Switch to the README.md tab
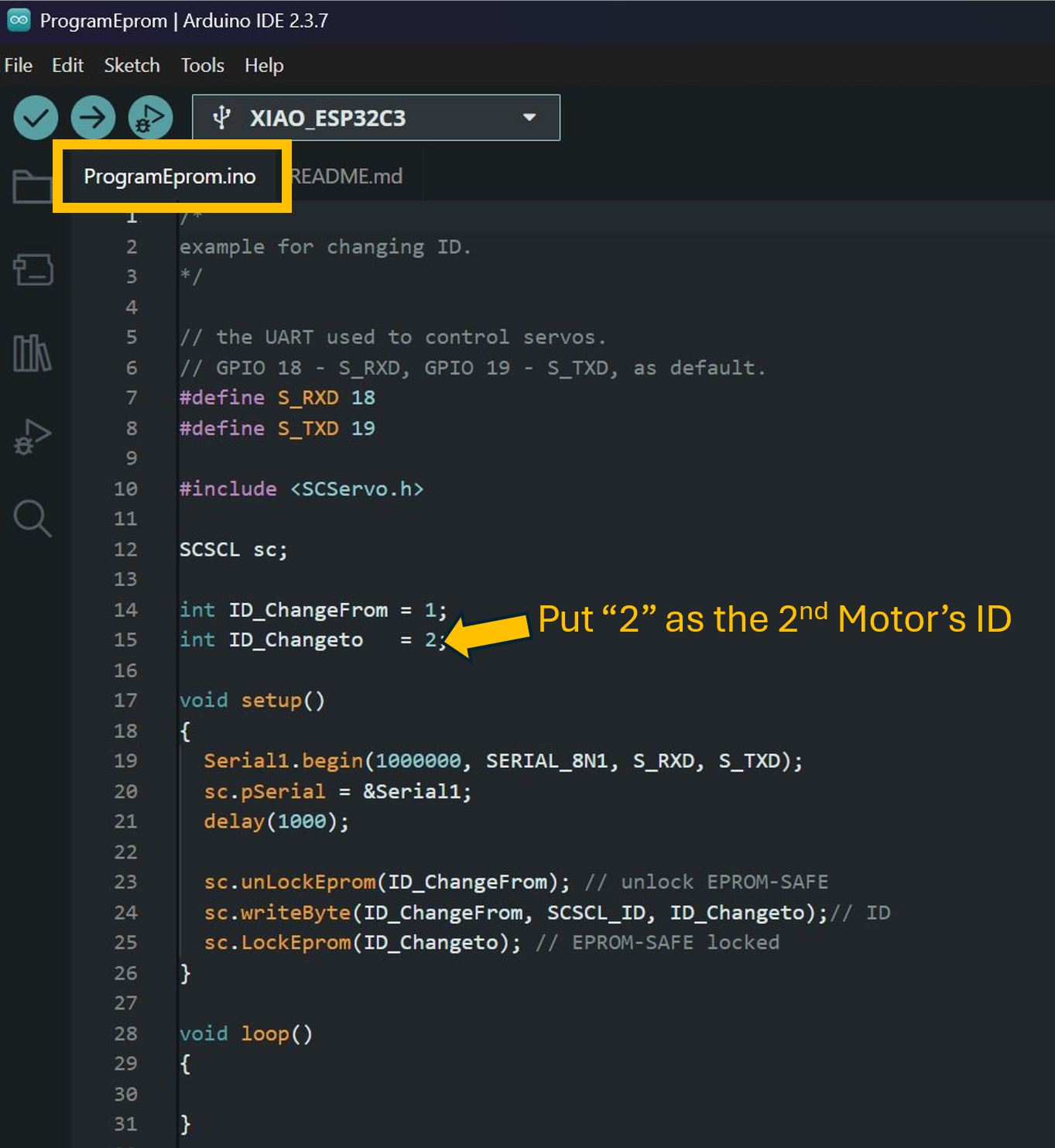The width and height of the screenshot is (1055, 1148). click(x=347, y=176)
